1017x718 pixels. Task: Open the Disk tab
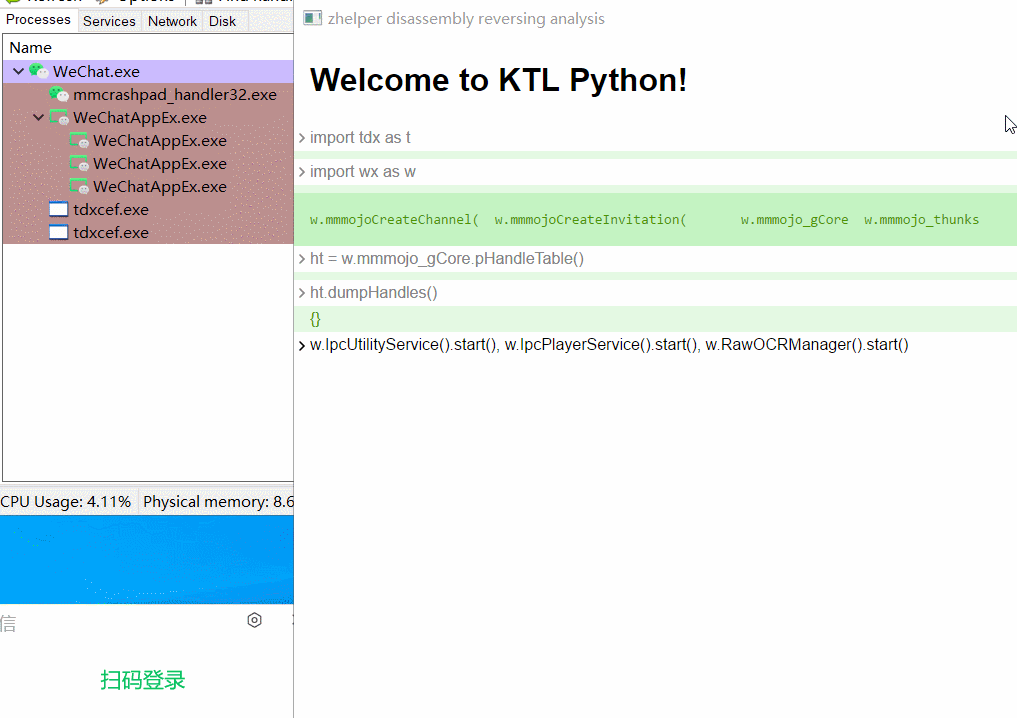point(222,21)
